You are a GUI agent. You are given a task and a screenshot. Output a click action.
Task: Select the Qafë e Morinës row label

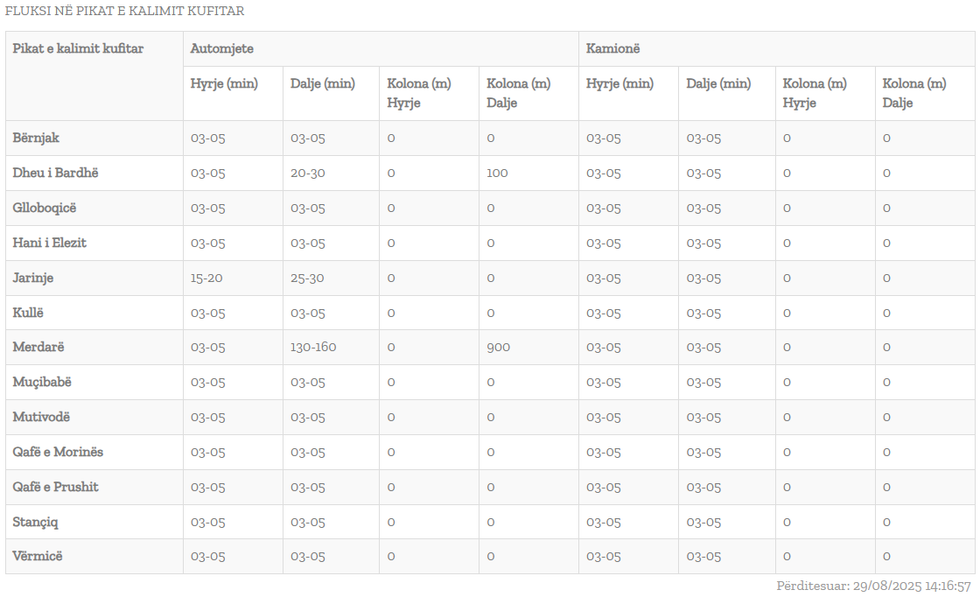point(58,452)
